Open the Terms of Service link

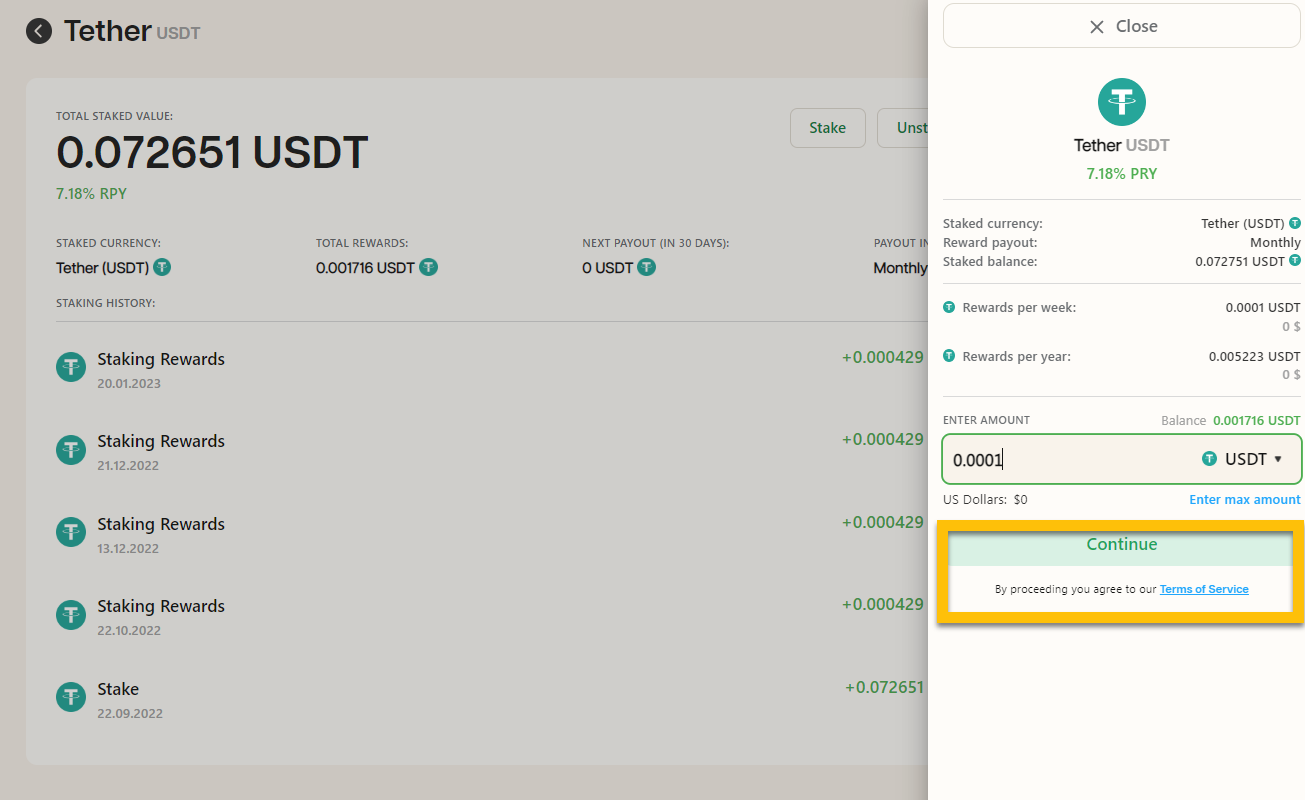(1204, 589)
